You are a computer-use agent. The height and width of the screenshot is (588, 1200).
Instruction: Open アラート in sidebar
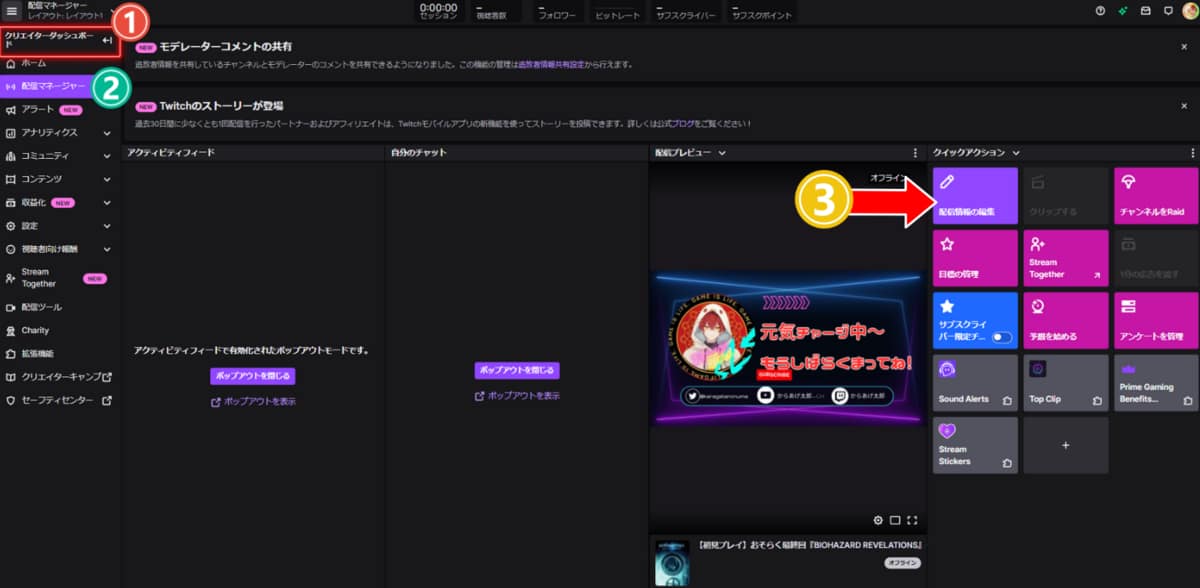click(x=60, y=109)
